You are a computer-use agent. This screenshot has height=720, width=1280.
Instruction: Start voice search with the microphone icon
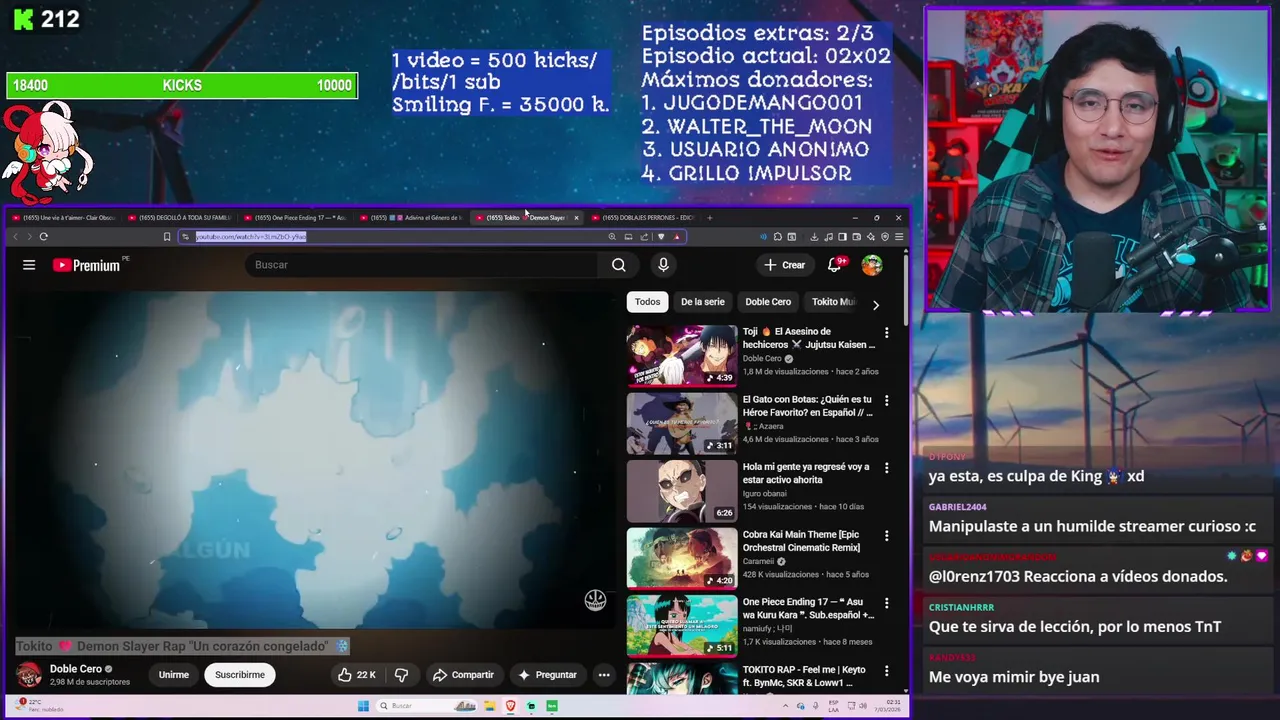[x=663, y=265]
